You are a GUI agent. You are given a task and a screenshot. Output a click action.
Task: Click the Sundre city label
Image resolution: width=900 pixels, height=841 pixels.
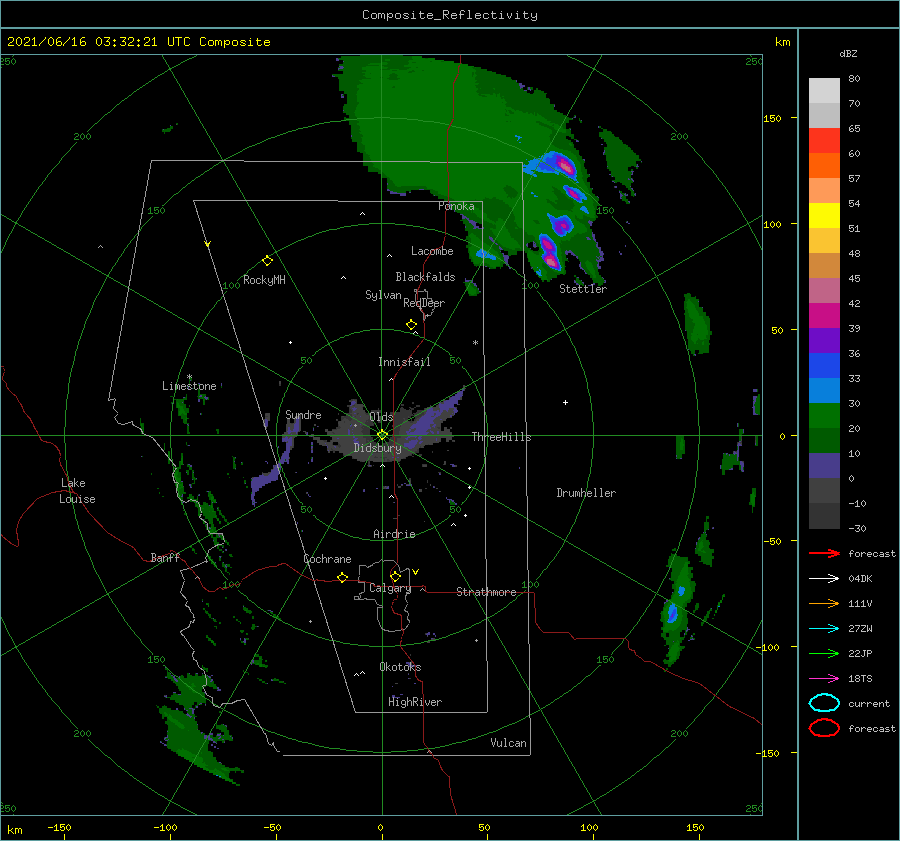pos(303,414)
